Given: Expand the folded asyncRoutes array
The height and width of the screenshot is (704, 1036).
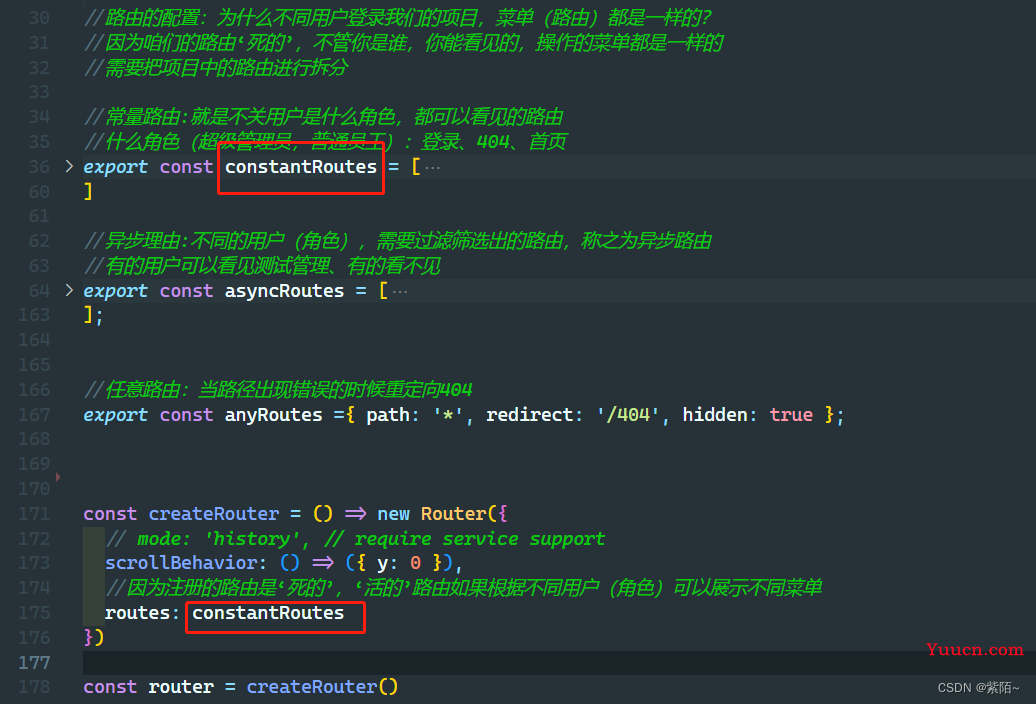Looking at the screenshot, I should (69, 291).
